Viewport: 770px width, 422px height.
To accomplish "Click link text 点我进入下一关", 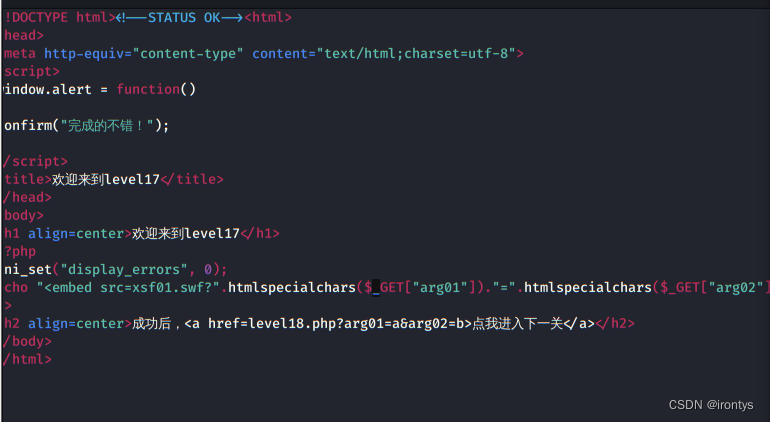I will (517, 323).
